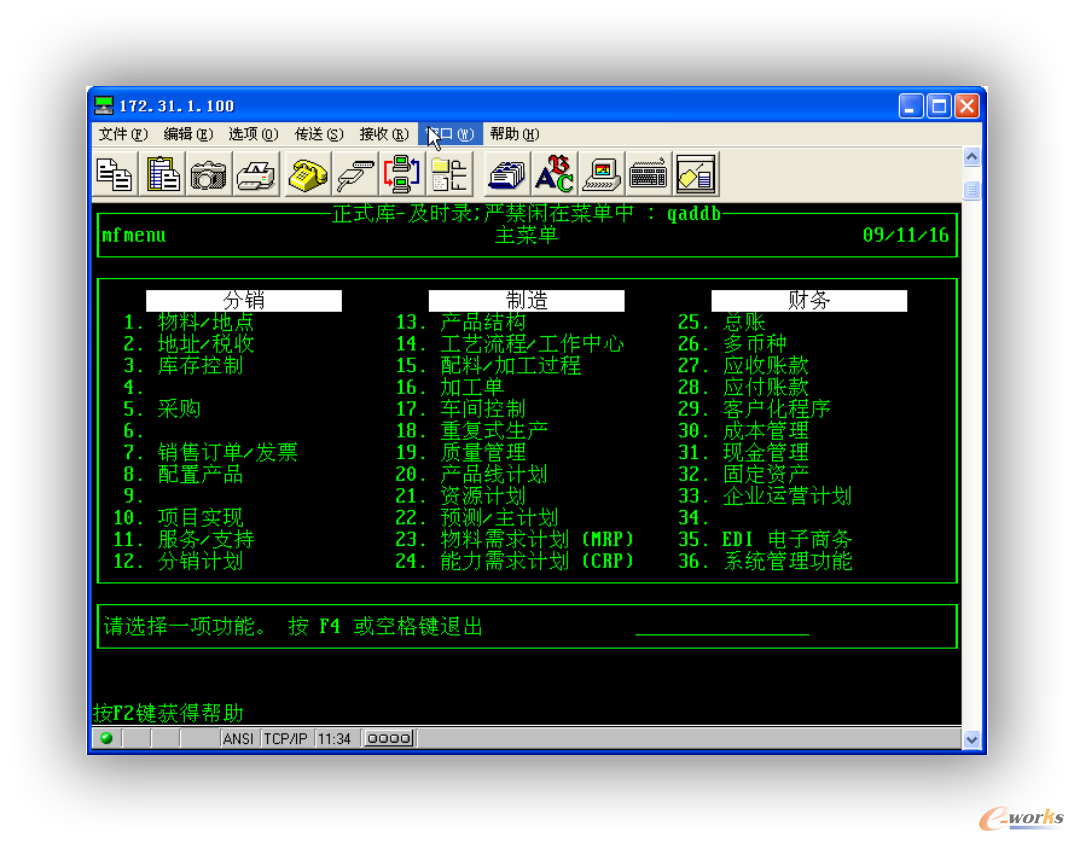Click menu item 32. 固定资产

743,475
